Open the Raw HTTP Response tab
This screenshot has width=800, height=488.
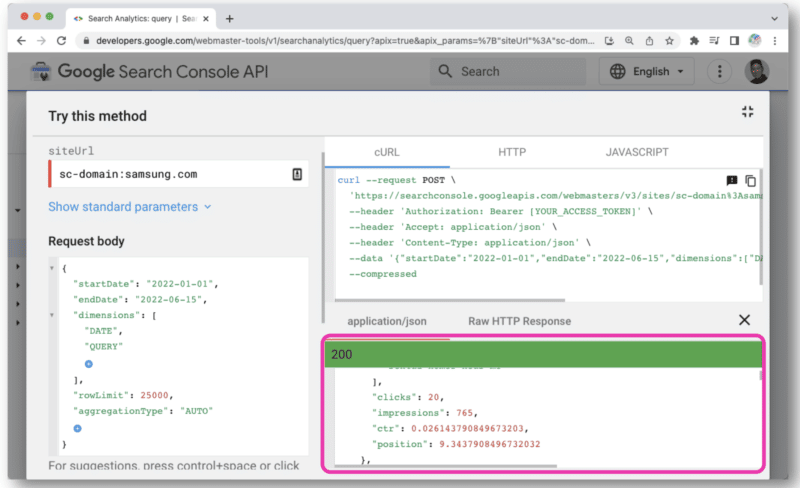point(519,321)
